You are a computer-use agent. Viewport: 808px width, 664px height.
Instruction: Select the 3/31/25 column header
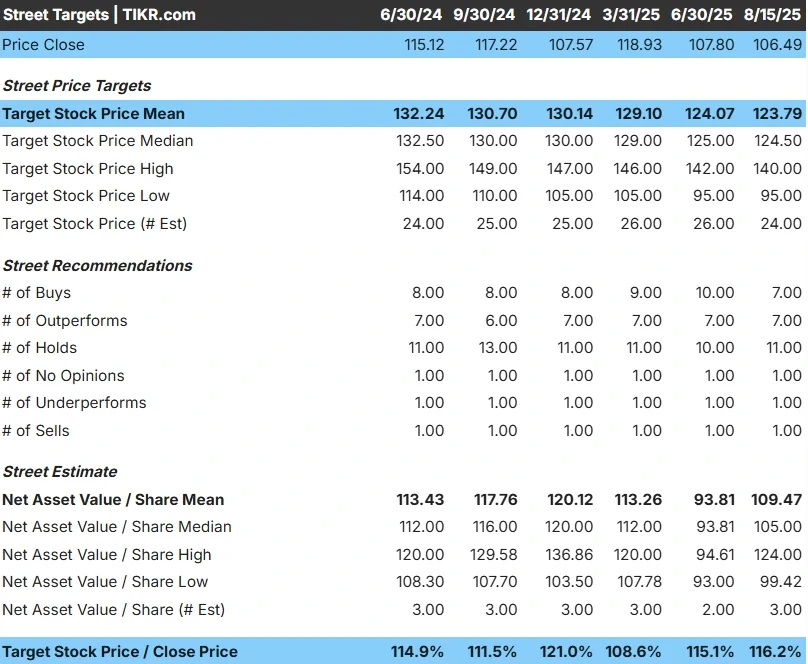tap(631, 14)
